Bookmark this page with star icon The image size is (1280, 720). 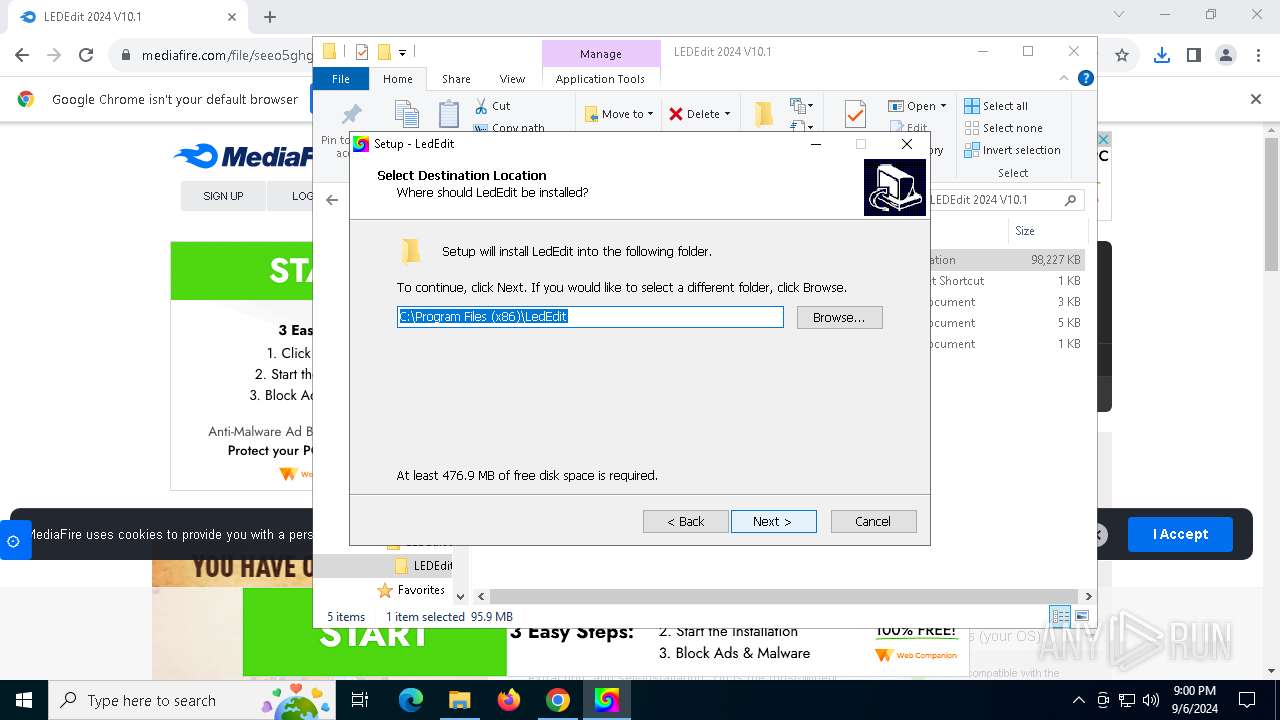click(1122, 56)
